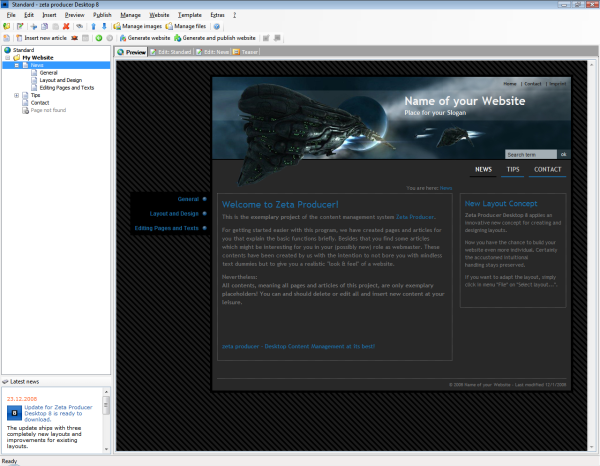Collapse the News tree node
The width and height of the screenshot is (600, 466).
coord(16,65)
